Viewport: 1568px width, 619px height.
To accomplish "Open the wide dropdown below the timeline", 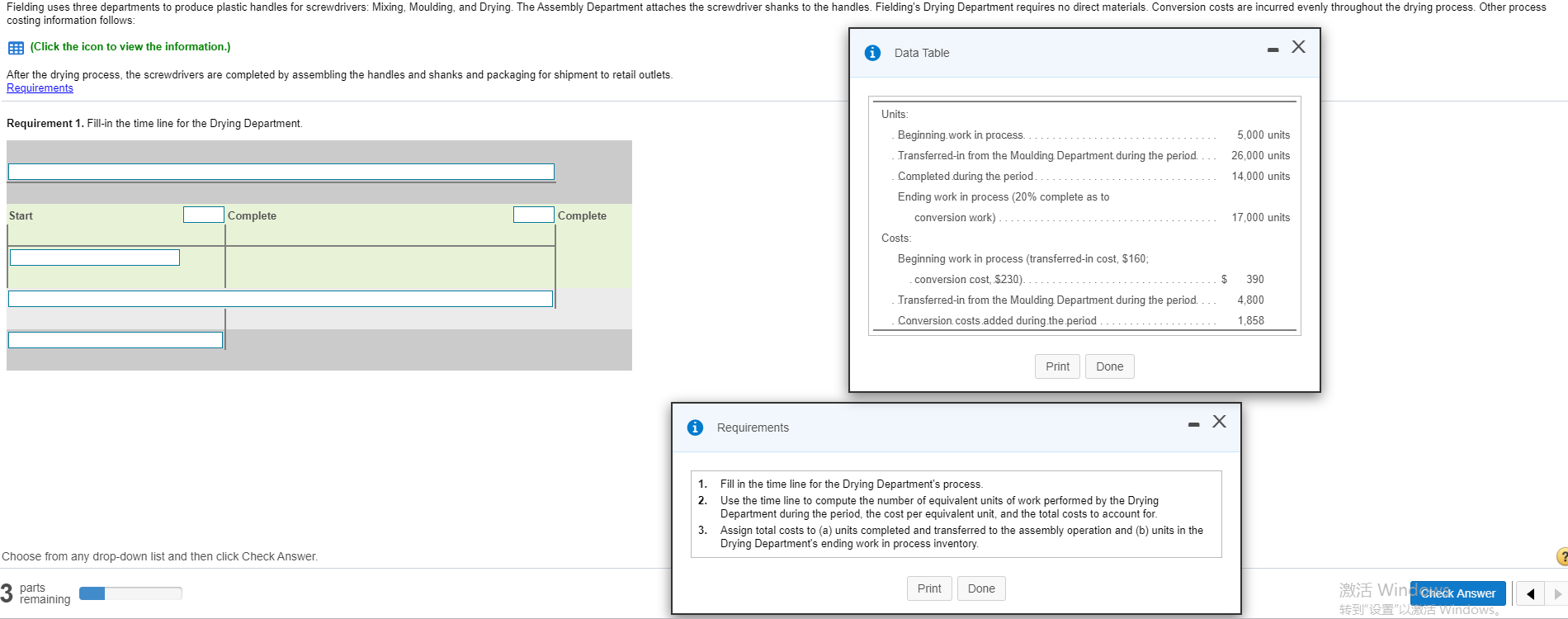I will point(281,299).
